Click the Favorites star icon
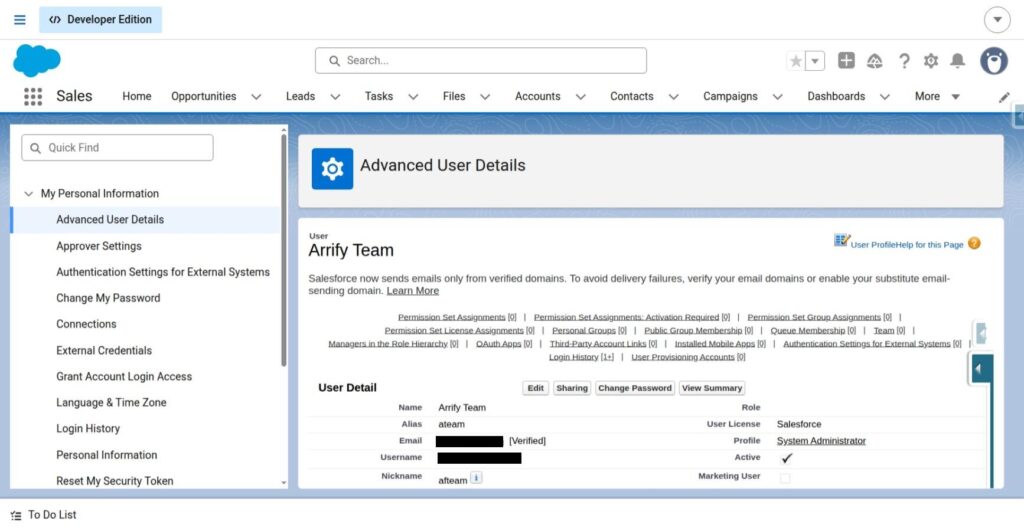Image resolution: width=1024 pixels, height=531 pixels. tap(795, 61)
